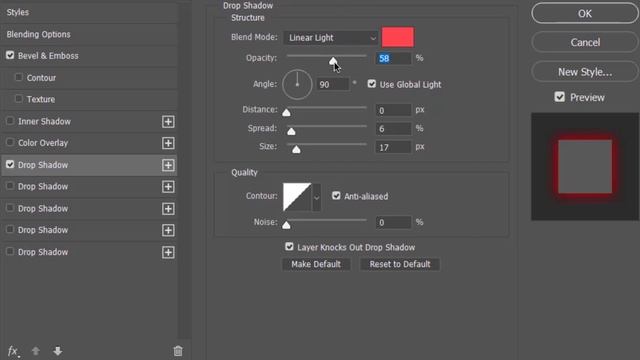Duplicate the highlighted Drop Shadow using its plus icon

(x=168, y=165)
